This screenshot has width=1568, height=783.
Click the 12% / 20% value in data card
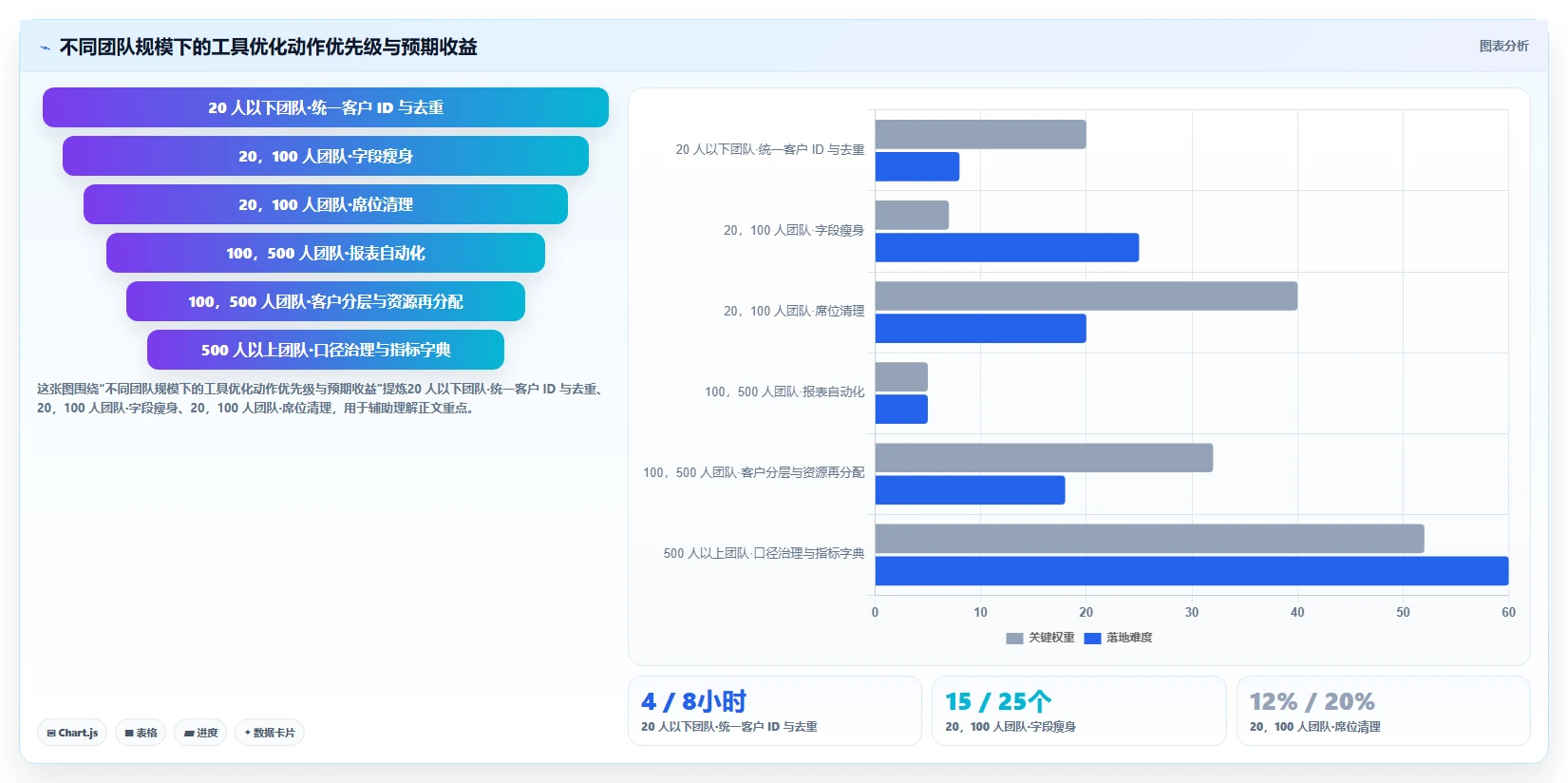[x=1312, y=701]
